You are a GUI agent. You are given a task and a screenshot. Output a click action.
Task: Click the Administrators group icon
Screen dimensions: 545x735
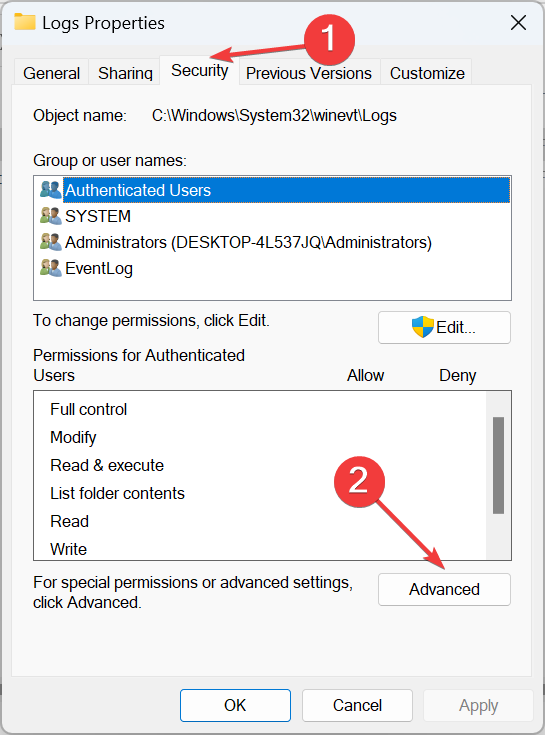coord(51,242)
